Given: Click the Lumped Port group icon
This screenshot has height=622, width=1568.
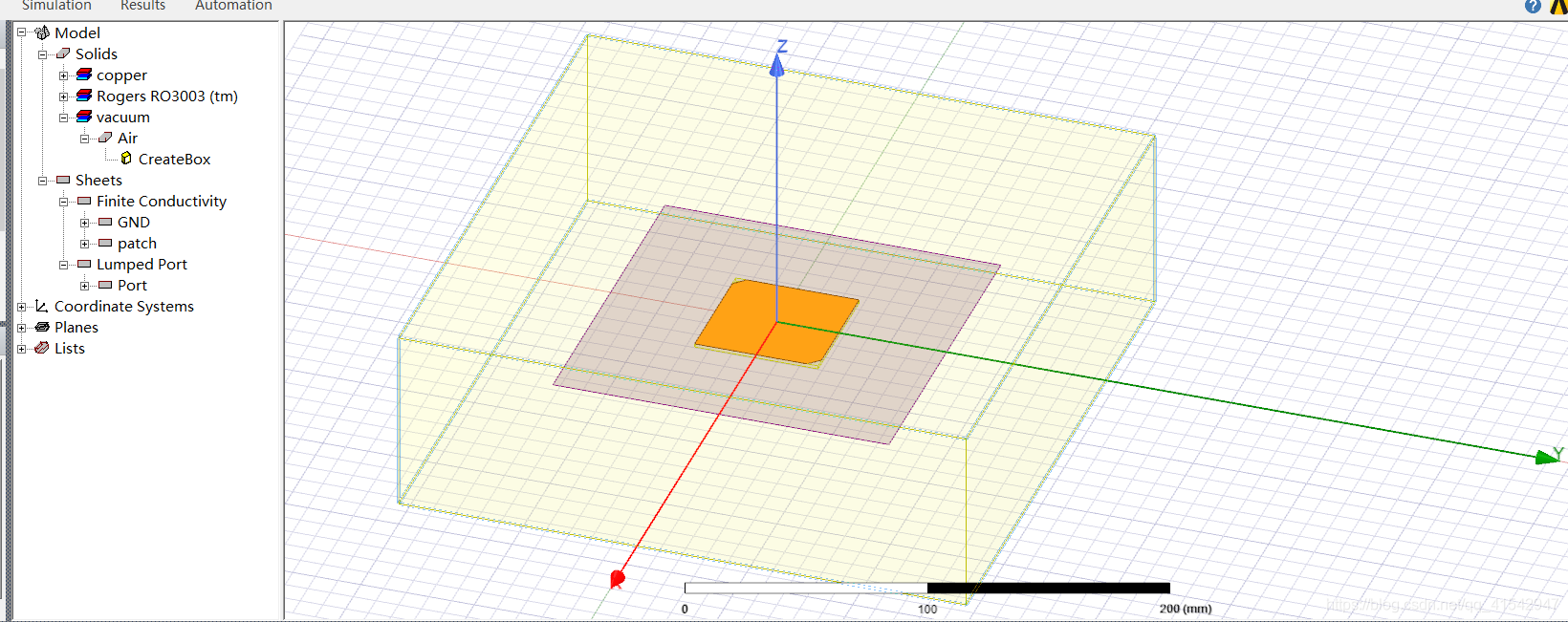Looking at the screenshot, I should tap(84, 264).
